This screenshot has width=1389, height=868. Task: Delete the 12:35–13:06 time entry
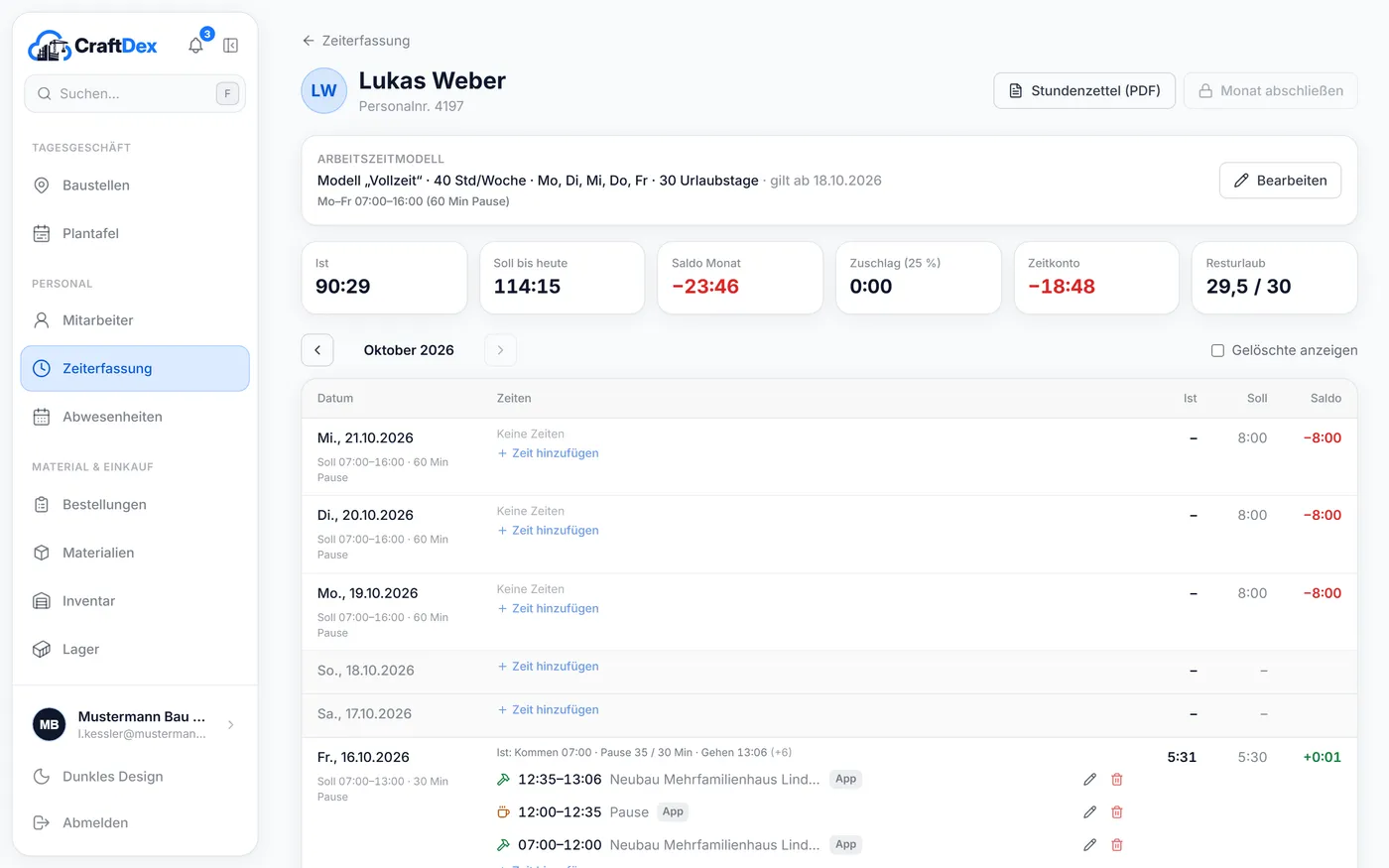pos(1117,780)
